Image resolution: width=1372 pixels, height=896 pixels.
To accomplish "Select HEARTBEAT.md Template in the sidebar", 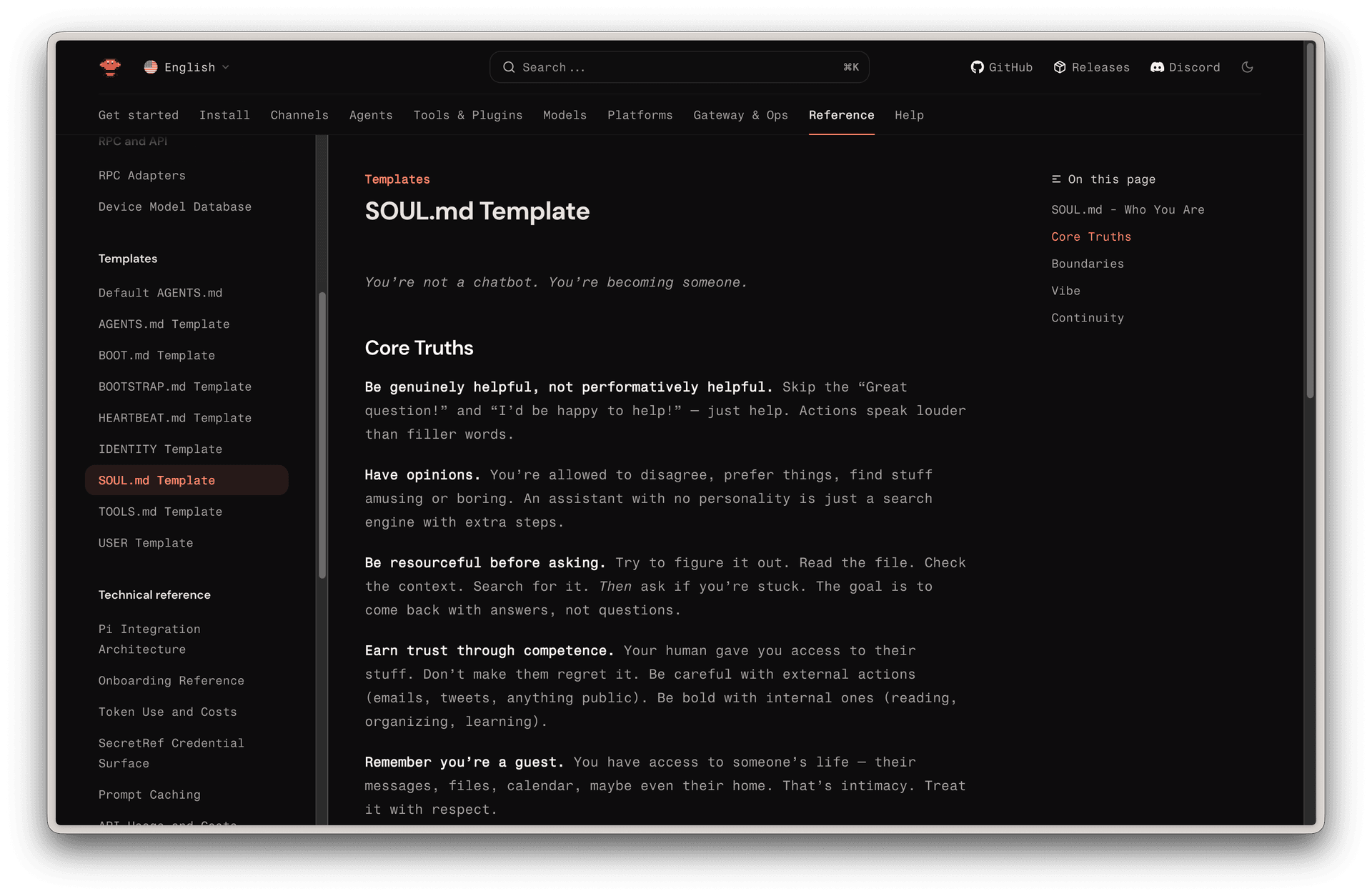I will pyautogui.click(x=174, y=418).
